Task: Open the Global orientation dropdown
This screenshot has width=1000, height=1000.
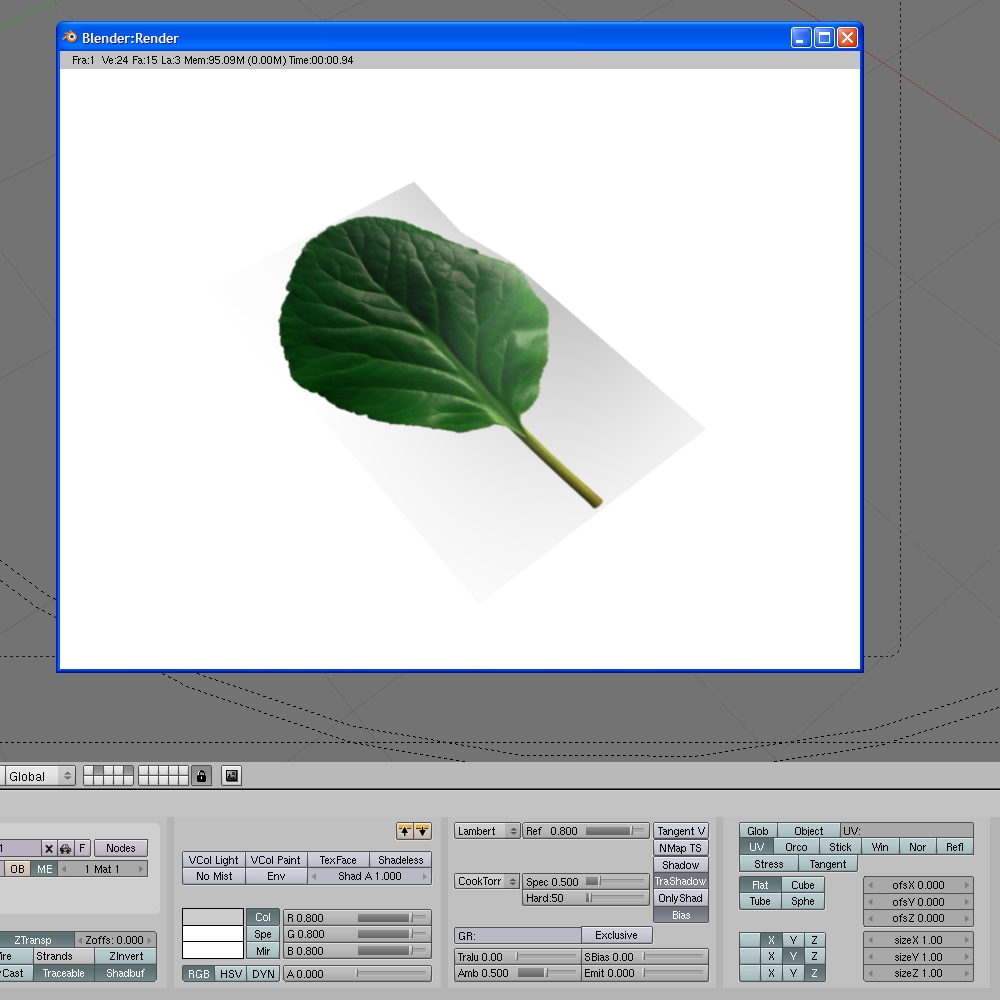Action: (x=40, y=776)
